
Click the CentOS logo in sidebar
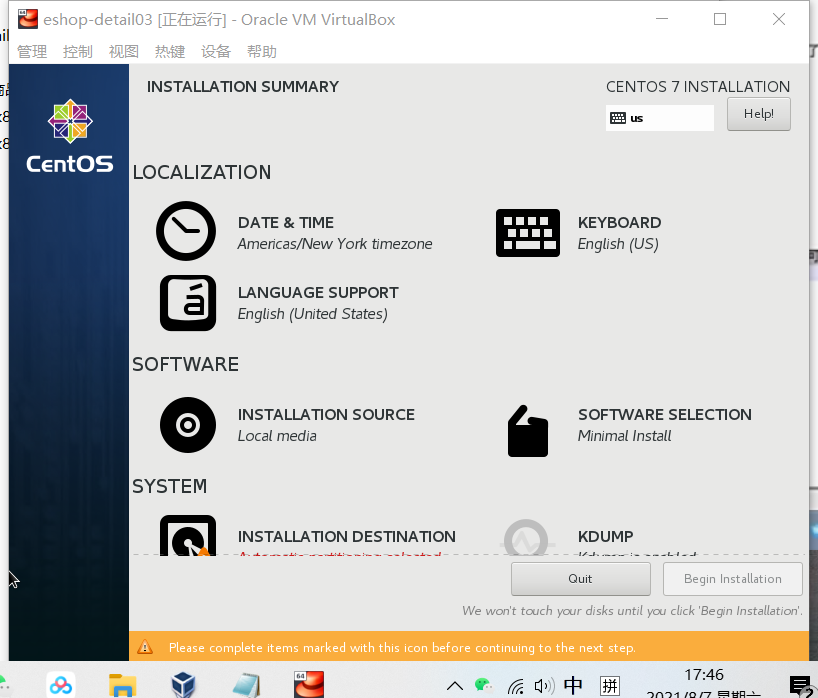tap(70, 137)
